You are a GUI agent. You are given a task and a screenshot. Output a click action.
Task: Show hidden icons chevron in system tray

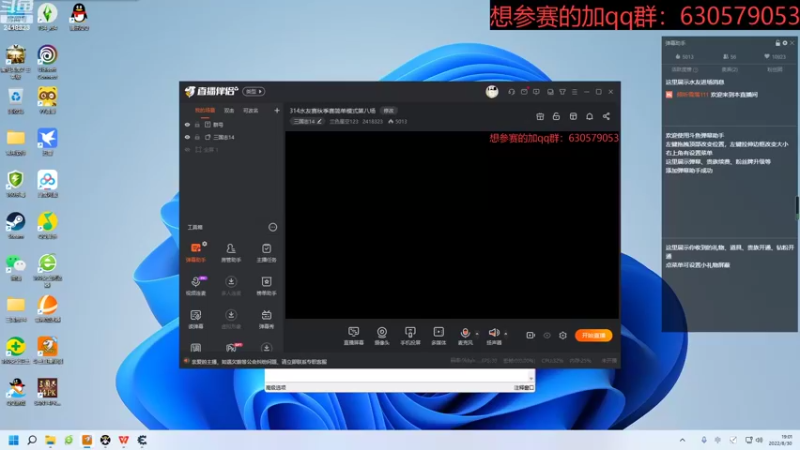682,440
